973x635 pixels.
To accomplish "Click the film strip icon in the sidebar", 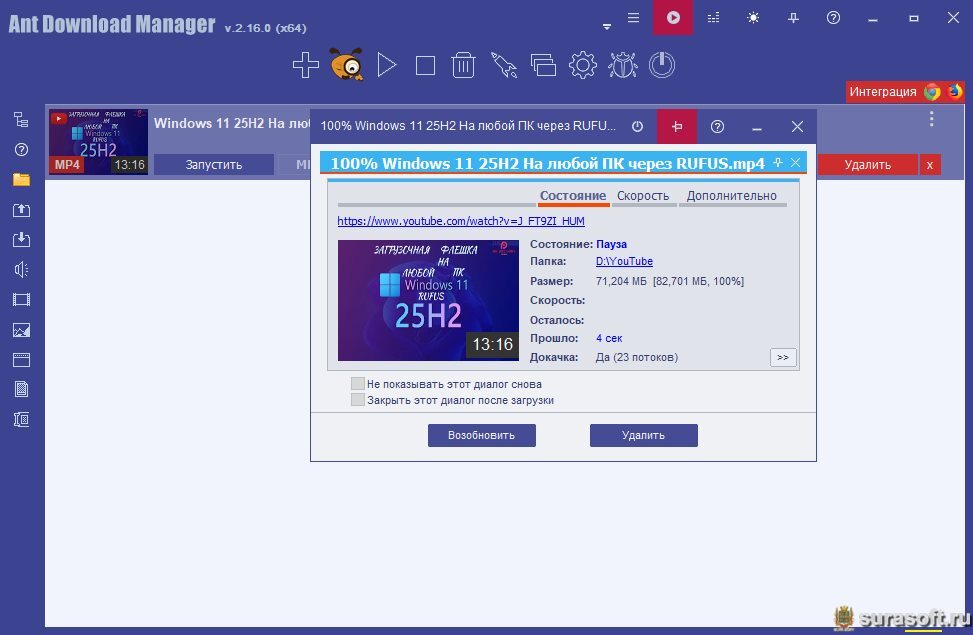I will pyautogui.click(x=21, y=300).
